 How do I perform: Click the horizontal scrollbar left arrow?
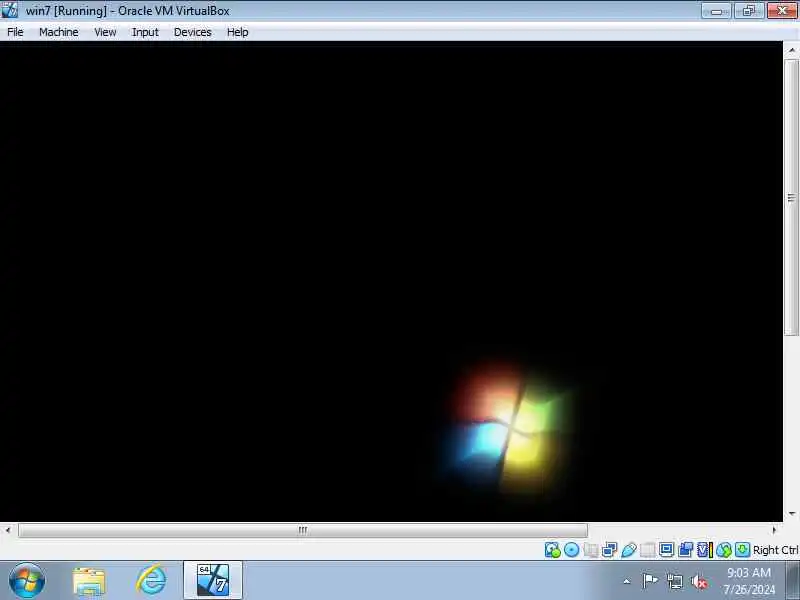pos(8,530)
